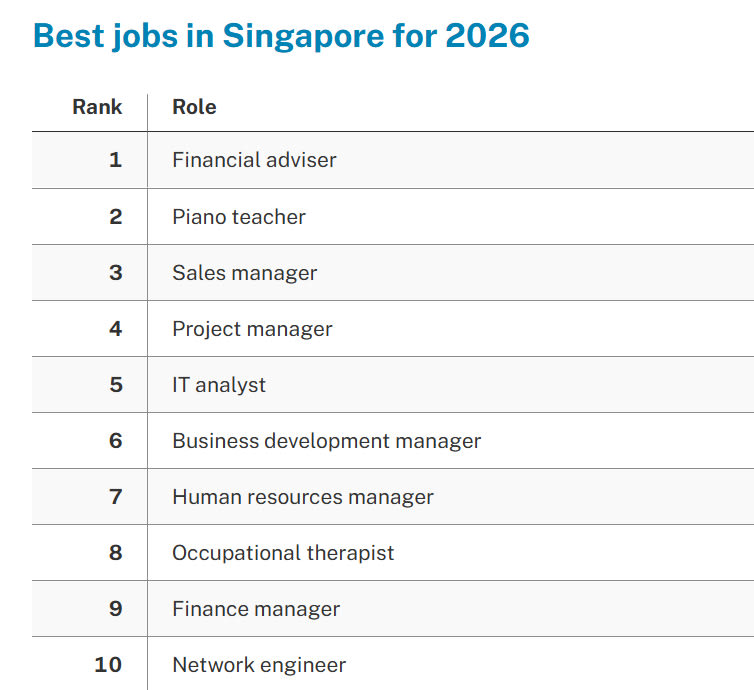The image size is (754, 690).
Task: Select the Human resources manager entry
Action: [303, 497]
